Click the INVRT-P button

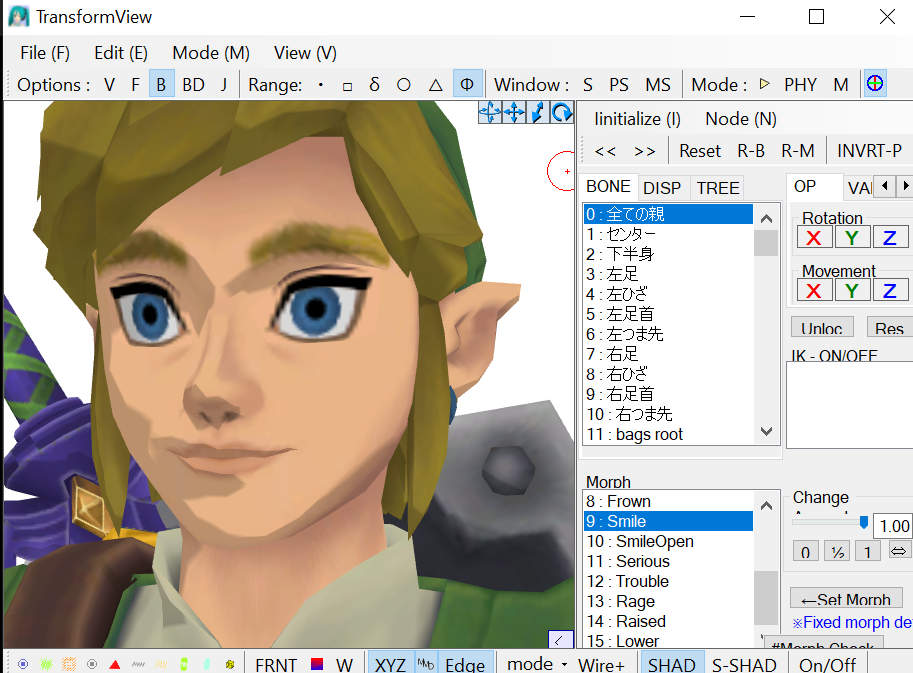pyautogui.click(x=869, y=151)
